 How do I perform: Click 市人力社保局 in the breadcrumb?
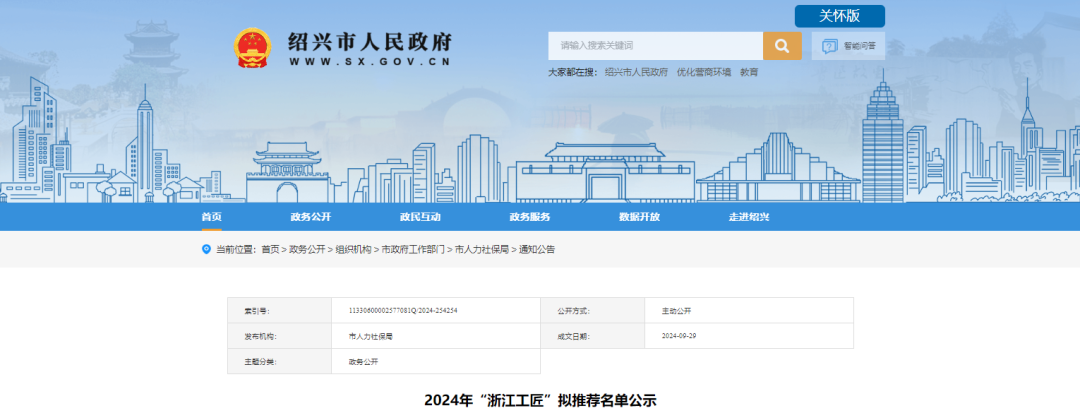[x=482, y=249]
